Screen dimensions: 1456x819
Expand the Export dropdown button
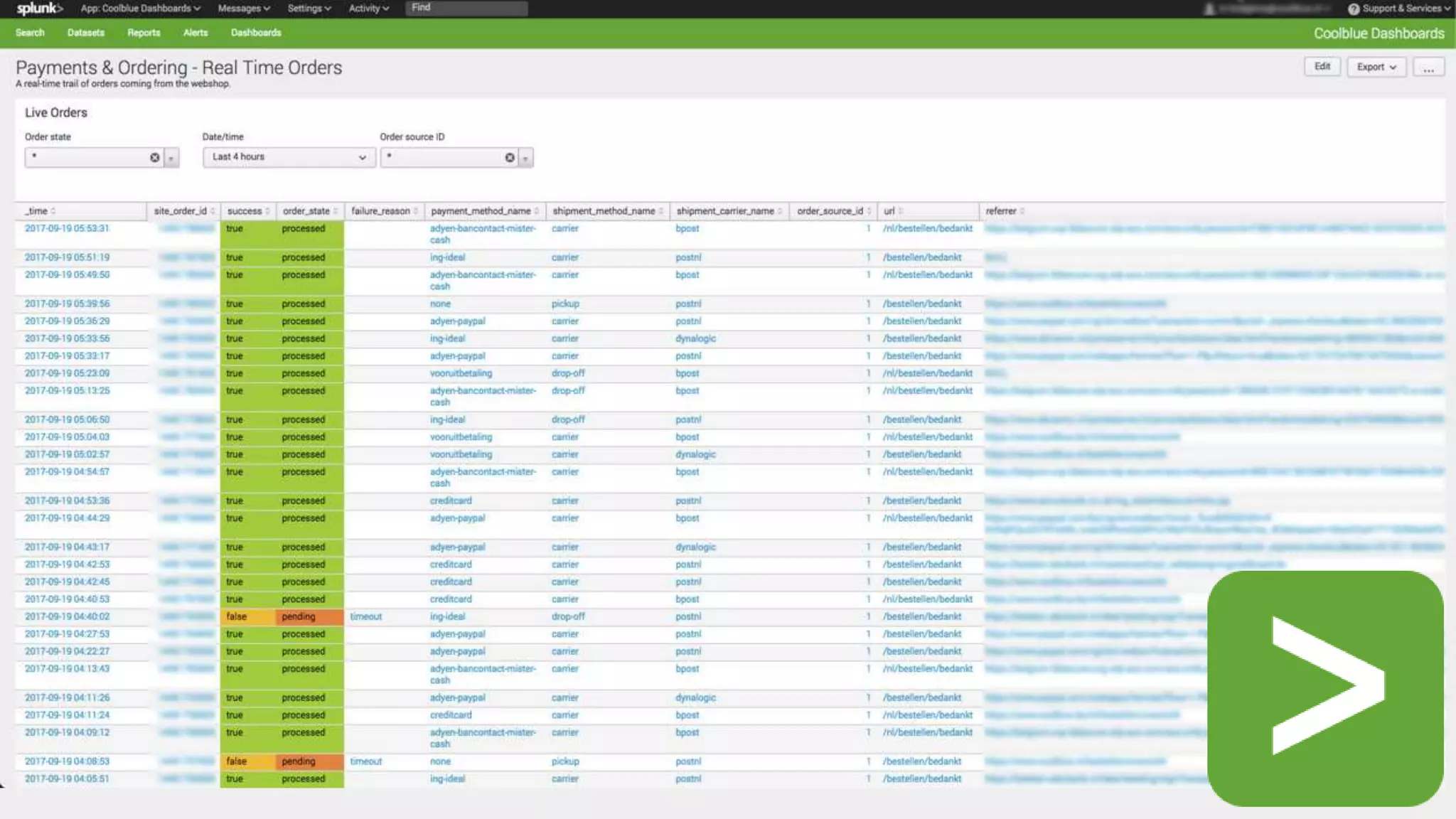(x=1376, y=67)
